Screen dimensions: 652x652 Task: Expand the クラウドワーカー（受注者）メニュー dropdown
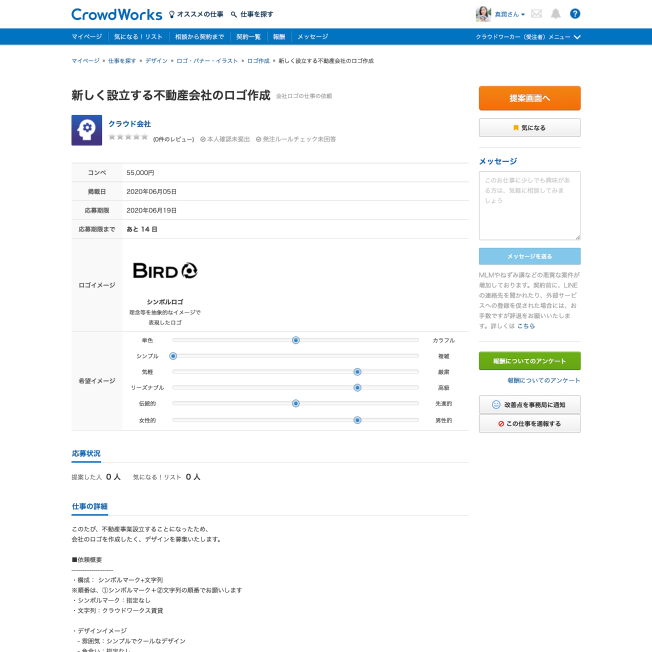528,36
